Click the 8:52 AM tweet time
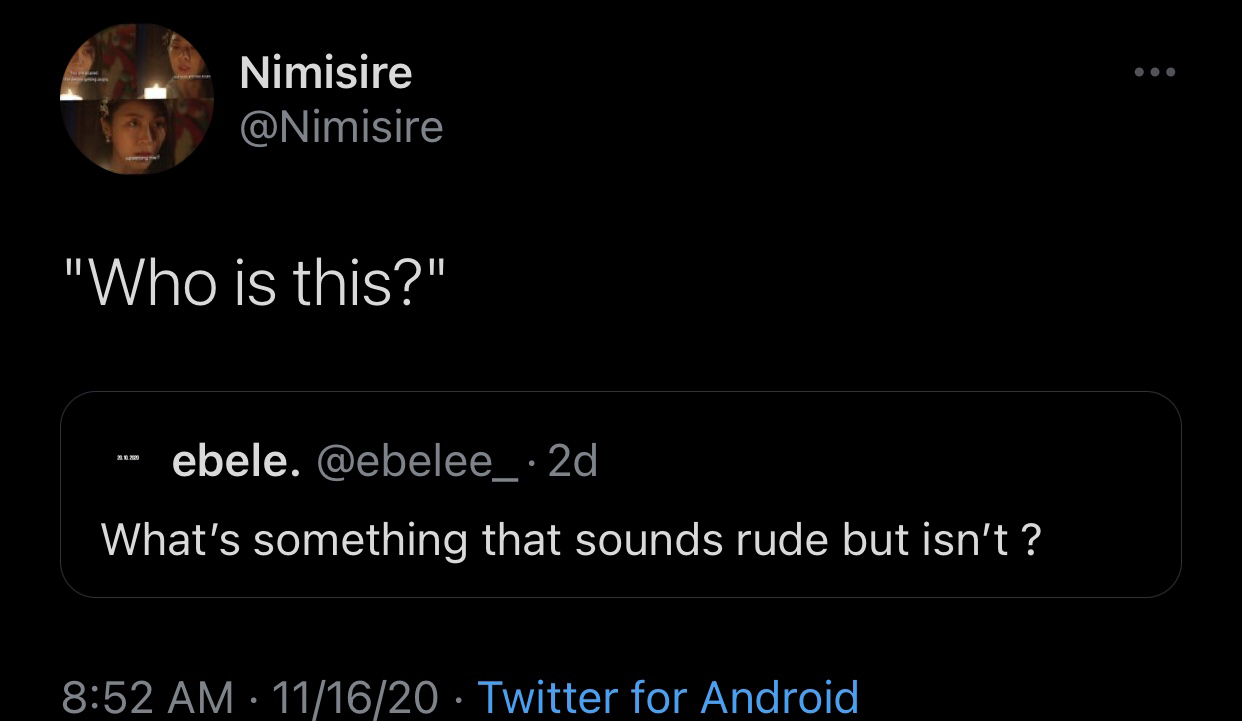Viewport: 1242px width, 721px height. (147, 697)
